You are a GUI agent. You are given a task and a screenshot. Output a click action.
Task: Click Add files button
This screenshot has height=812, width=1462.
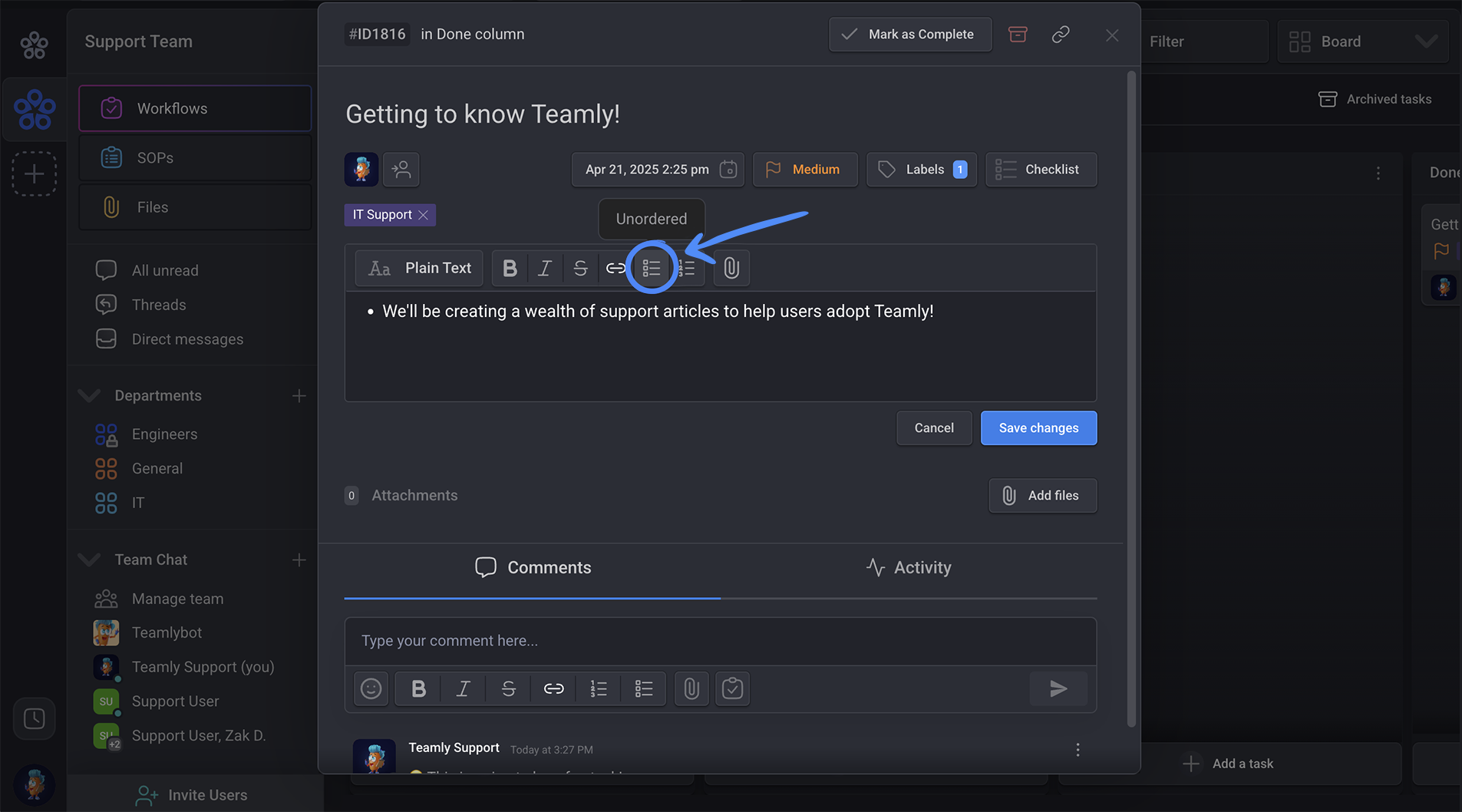(x=1042, y=496)
